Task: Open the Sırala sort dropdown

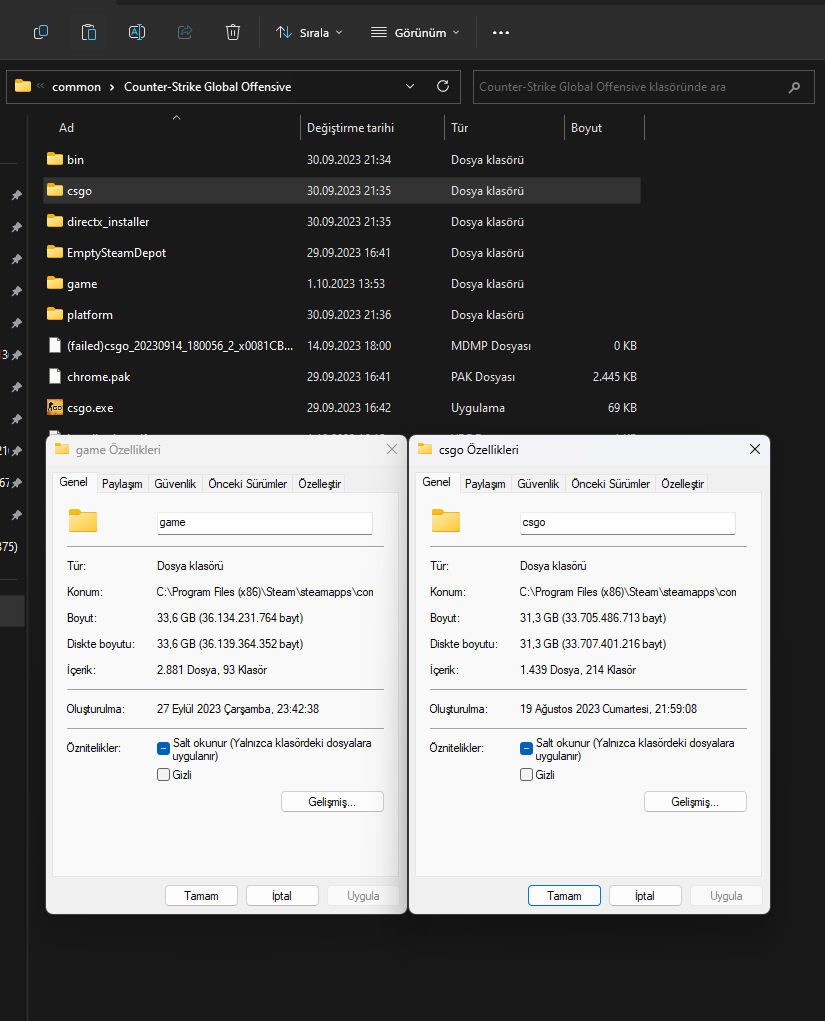Action: pos(309,33)
